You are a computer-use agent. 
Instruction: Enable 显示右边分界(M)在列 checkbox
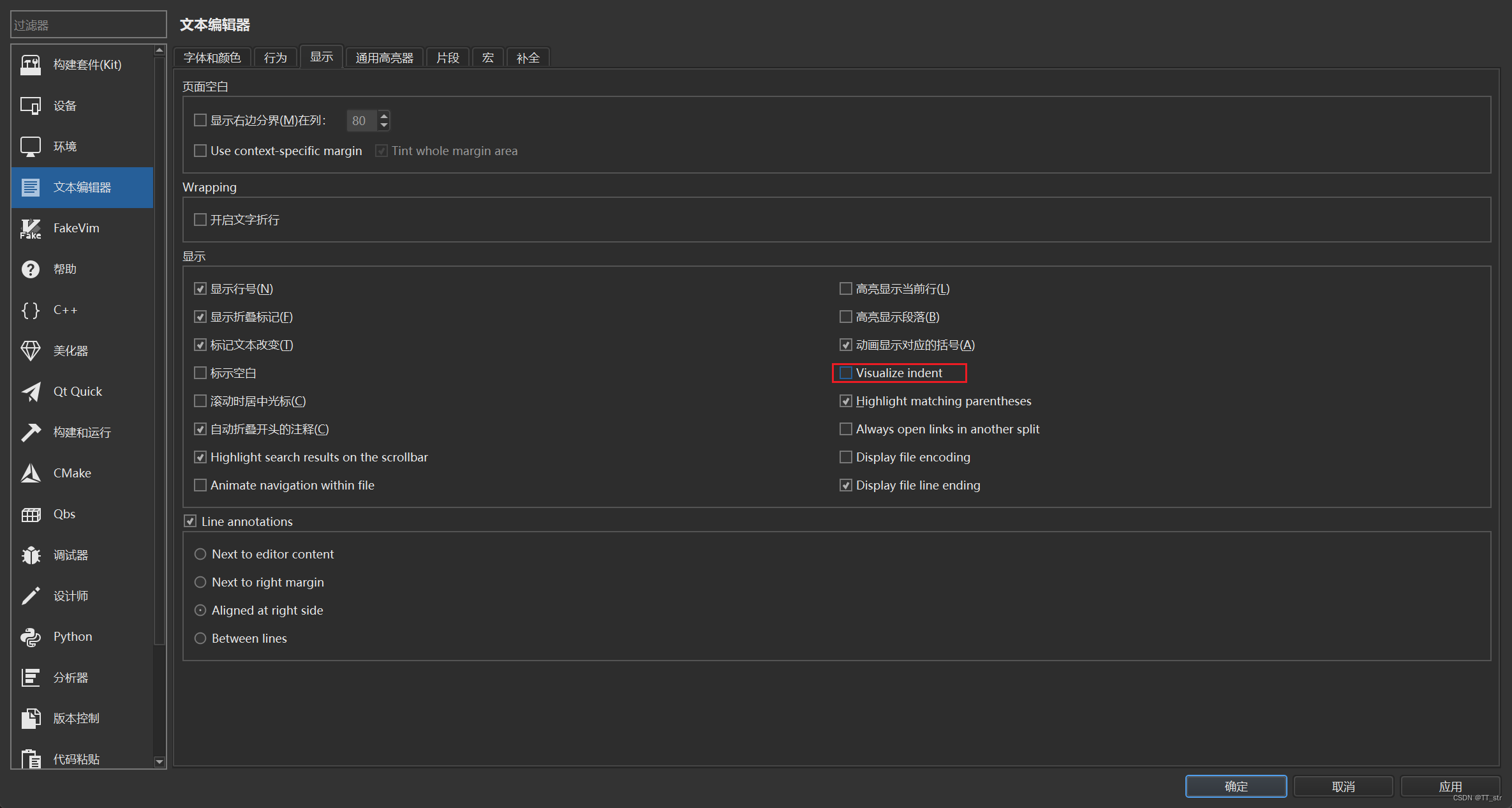[200, 120]
